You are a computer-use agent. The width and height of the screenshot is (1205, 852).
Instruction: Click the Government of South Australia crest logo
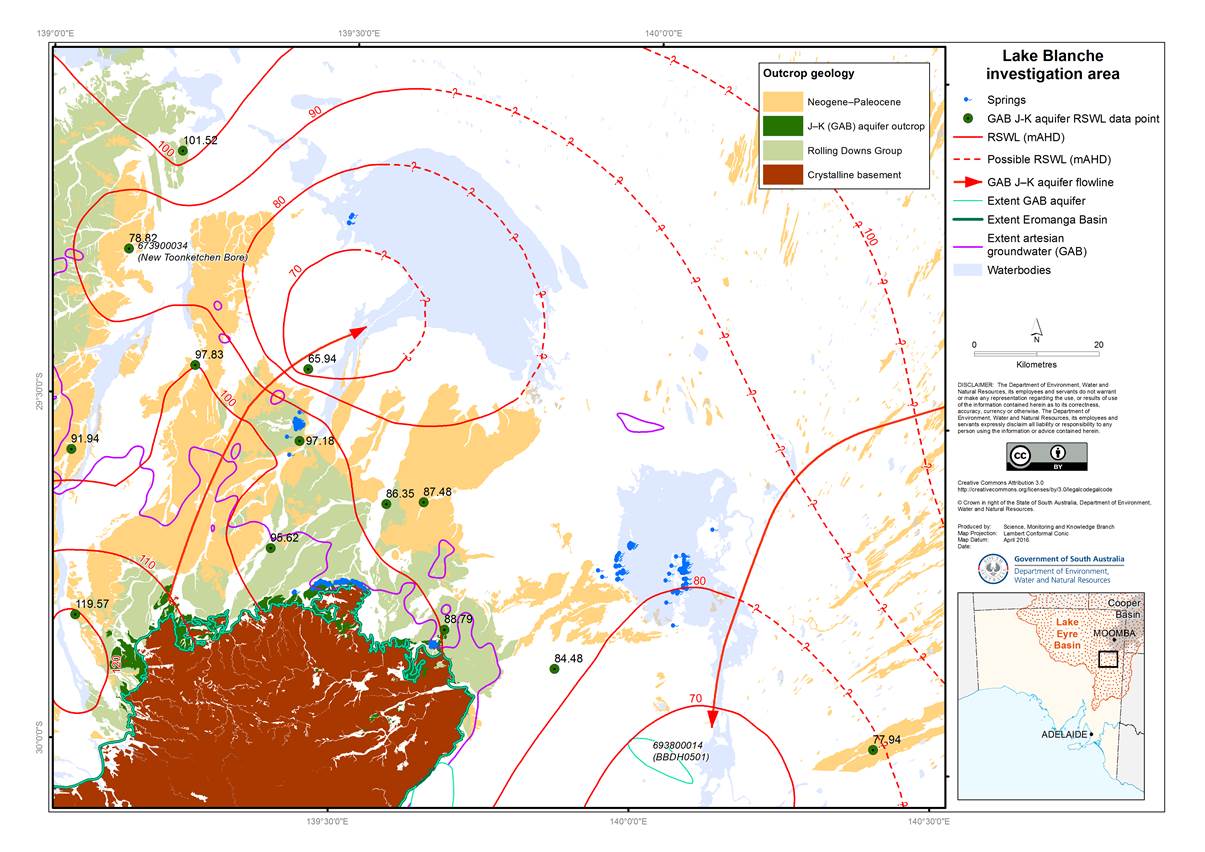click(992, 569)
